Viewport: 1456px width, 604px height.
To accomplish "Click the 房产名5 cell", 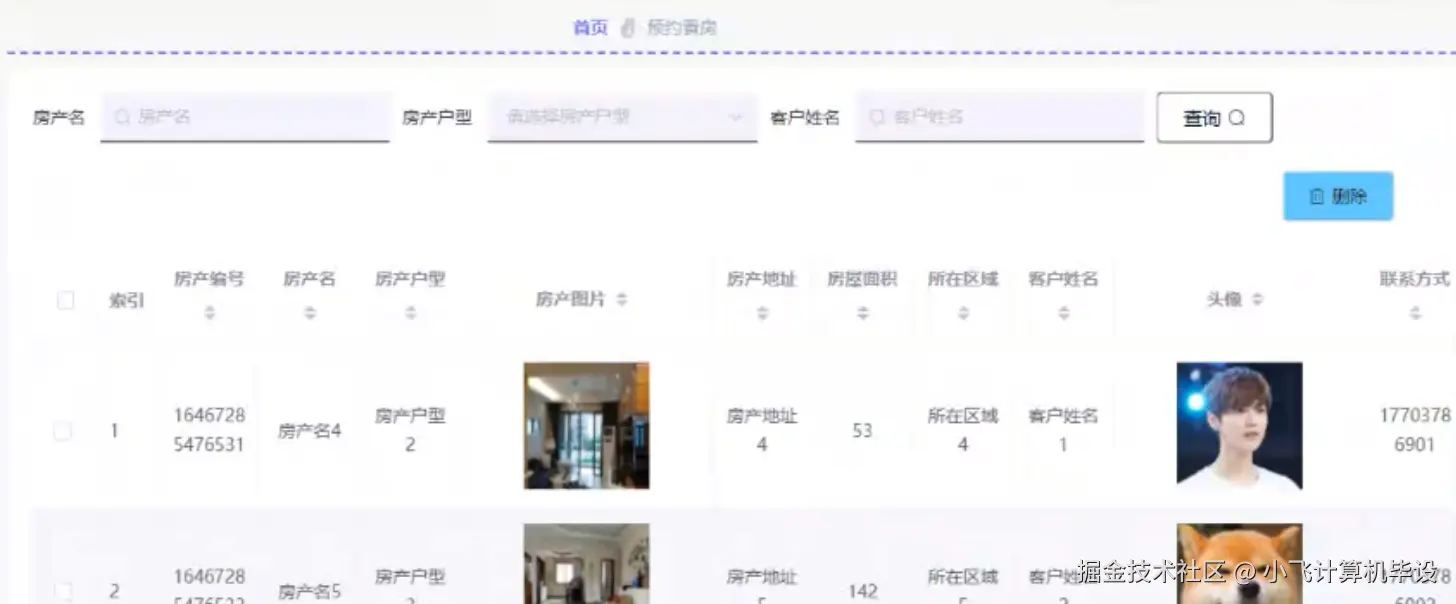I will [x=310, y=591].
